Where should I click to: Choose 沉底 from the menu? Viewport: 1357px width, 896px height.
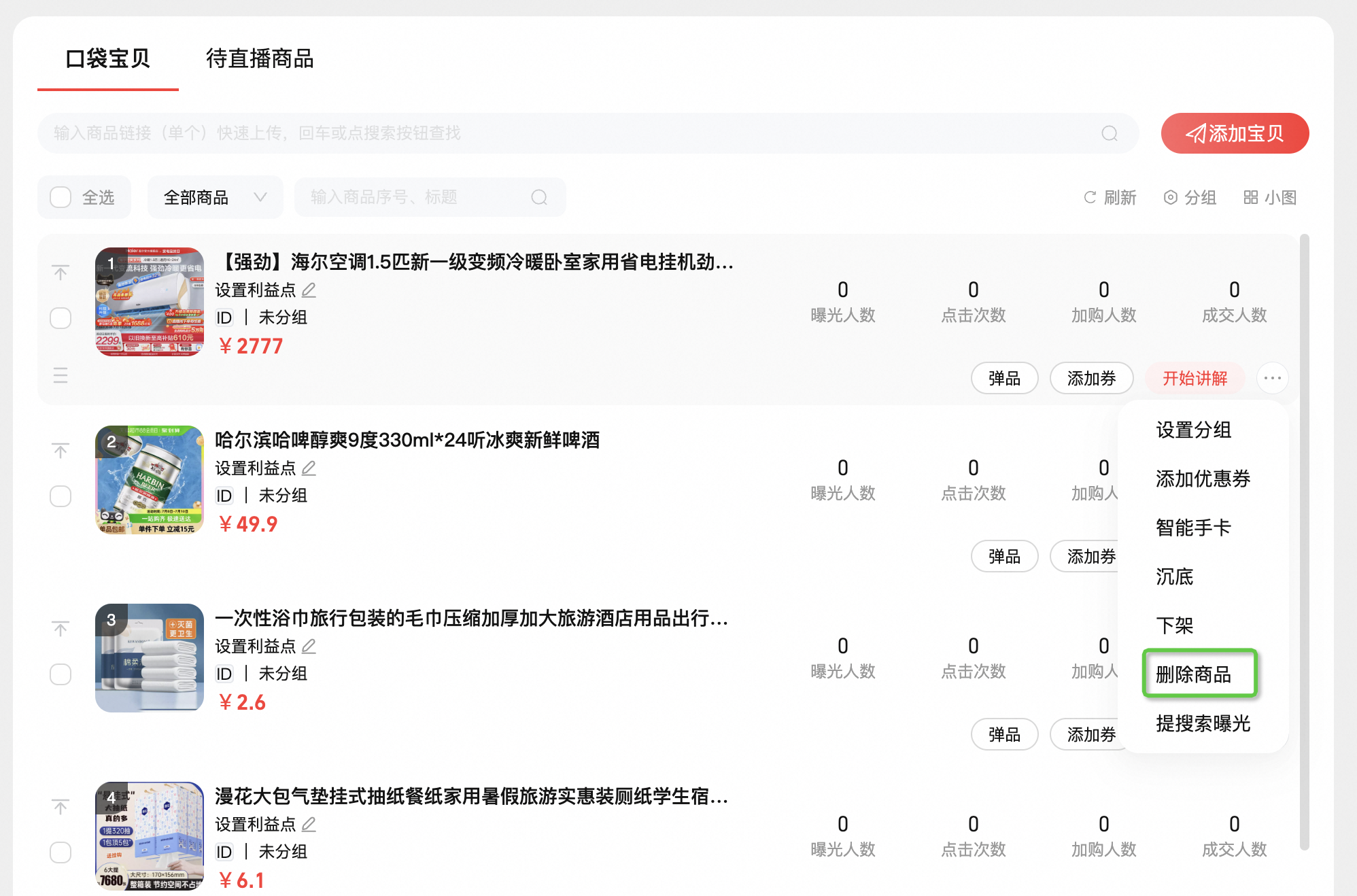pyautogui.click(x=1175, y=576)
